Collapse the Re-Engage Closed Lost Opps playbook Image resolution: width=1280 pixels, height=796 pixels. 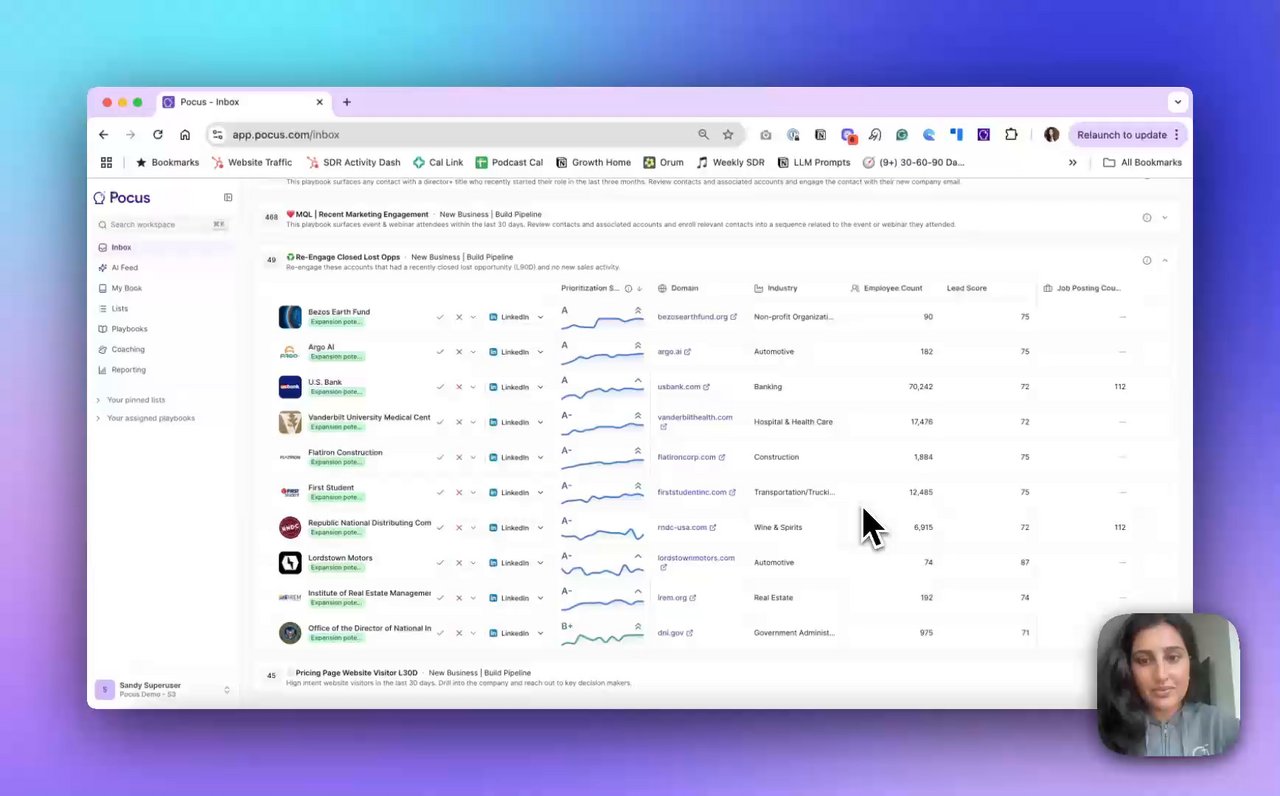click(x=1165, y=261)
